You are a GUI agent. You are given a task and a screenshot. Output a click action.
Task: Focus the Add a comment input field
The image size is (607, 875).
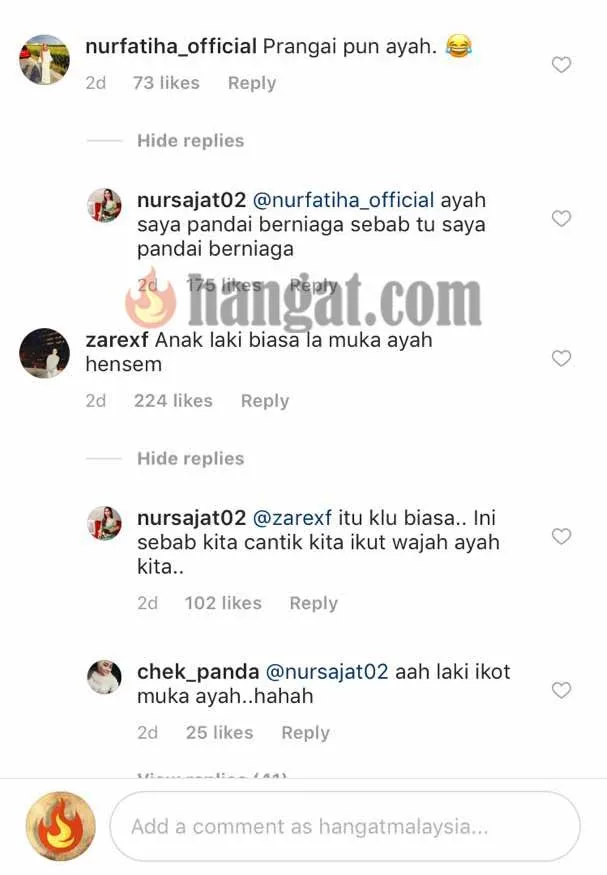coord(345,826)
